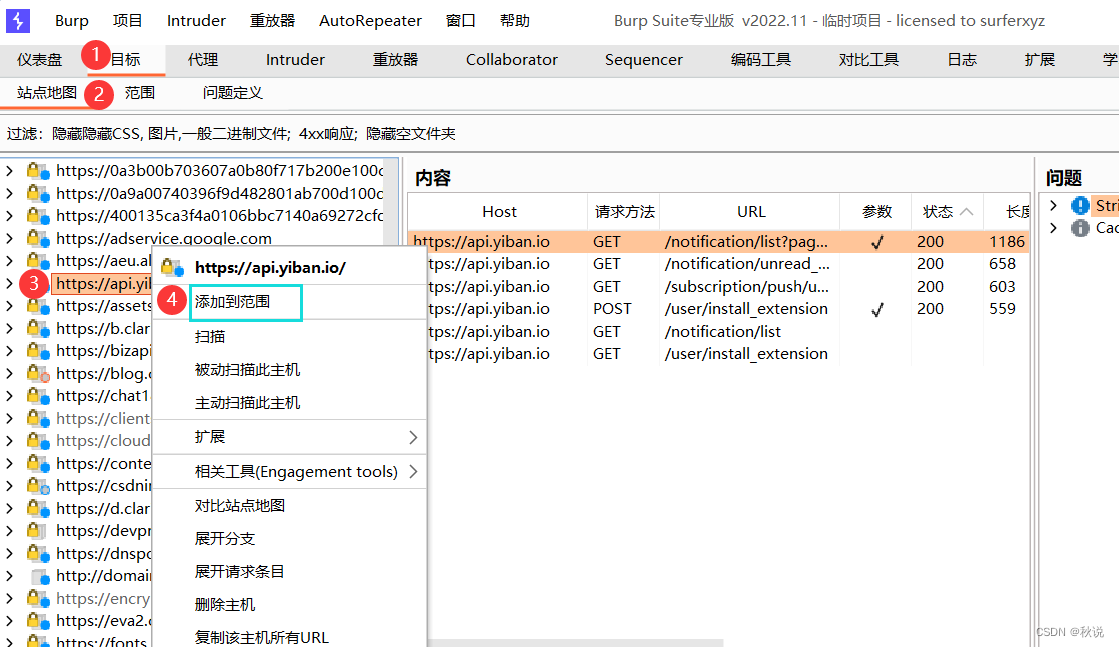The height and width of the screenshot is (647, 1119).
Task: Open the 范围 sub-tab
Action: (139, 93)
